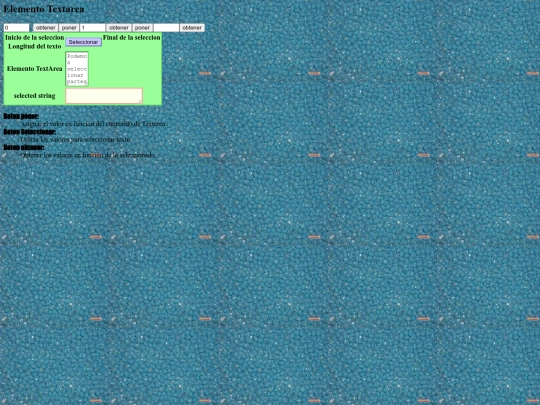Click the 'Elemento TextArea' label
The width and height of the screenshot is (540, 405).
(x=34, y=69)
